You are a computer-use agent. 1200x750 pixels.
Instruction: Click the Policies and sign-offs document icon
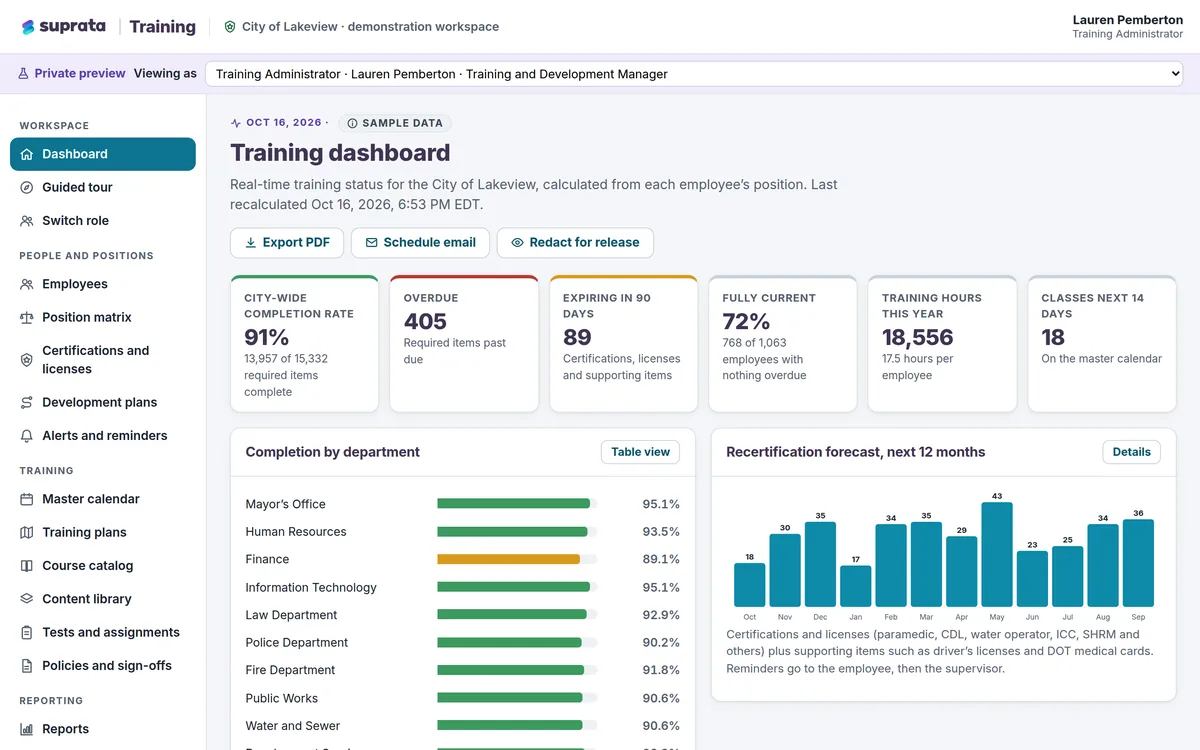pyautogui.click(x=27, y=666)
